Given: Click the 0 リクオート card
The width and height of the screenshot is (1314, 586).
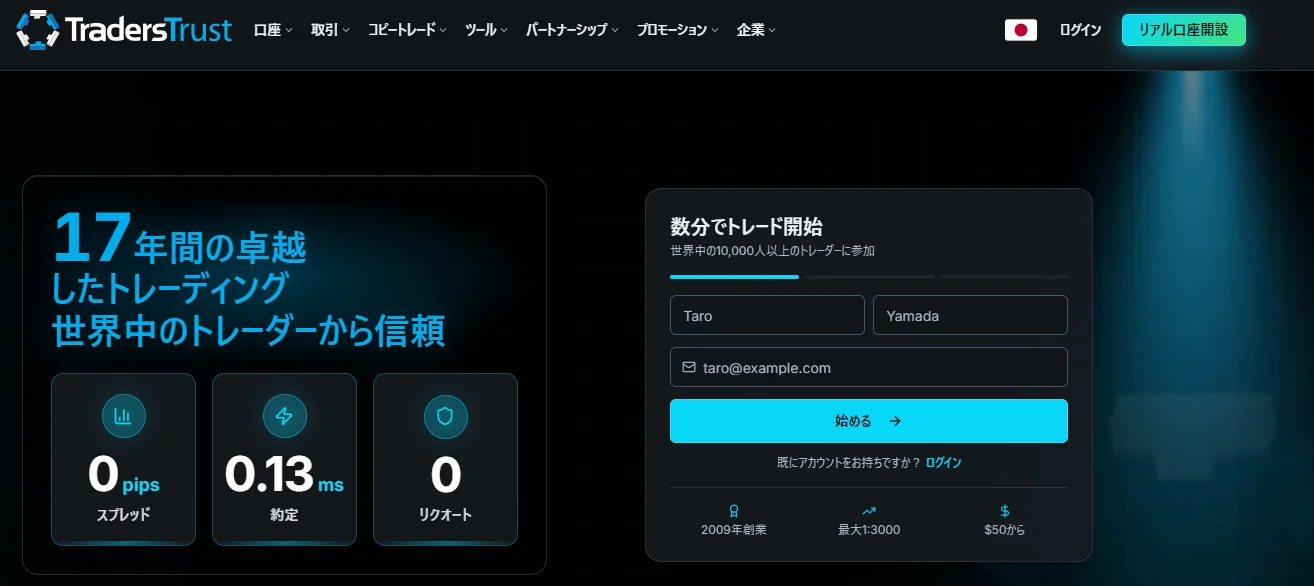Looking at the screenshot, I should pos(445,459).
